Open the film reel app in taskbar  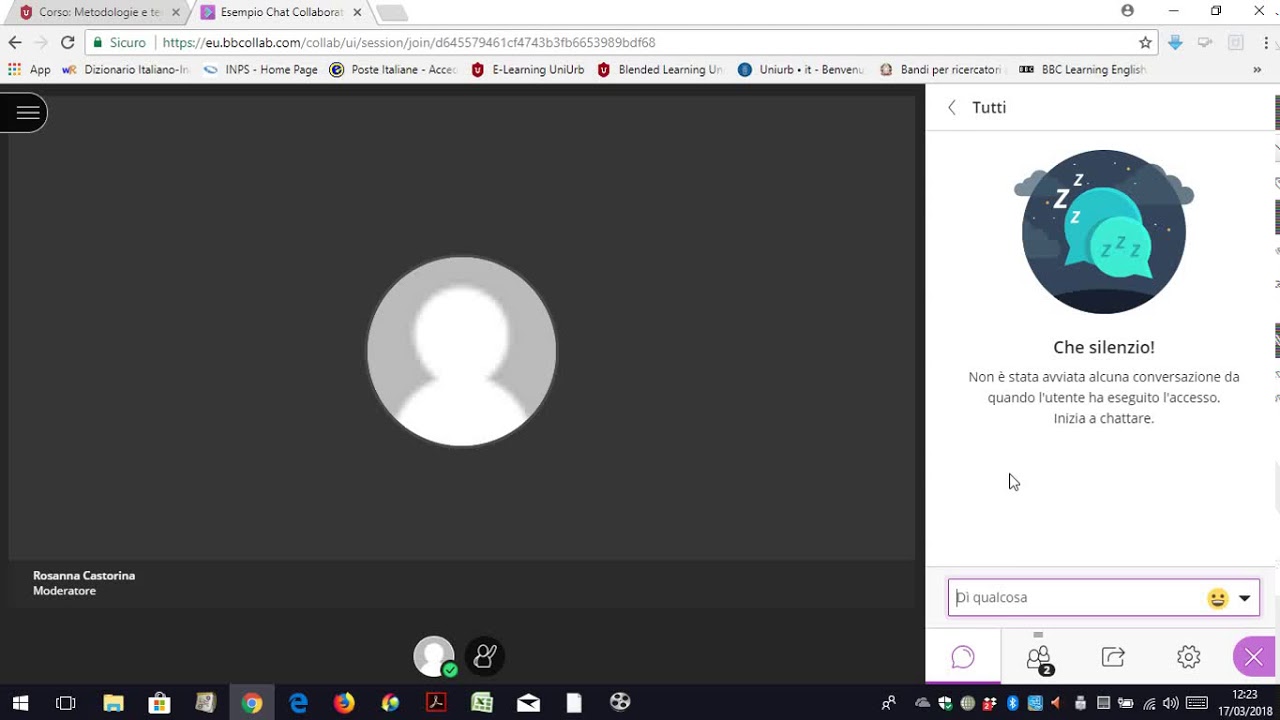(x=620, y=703)
